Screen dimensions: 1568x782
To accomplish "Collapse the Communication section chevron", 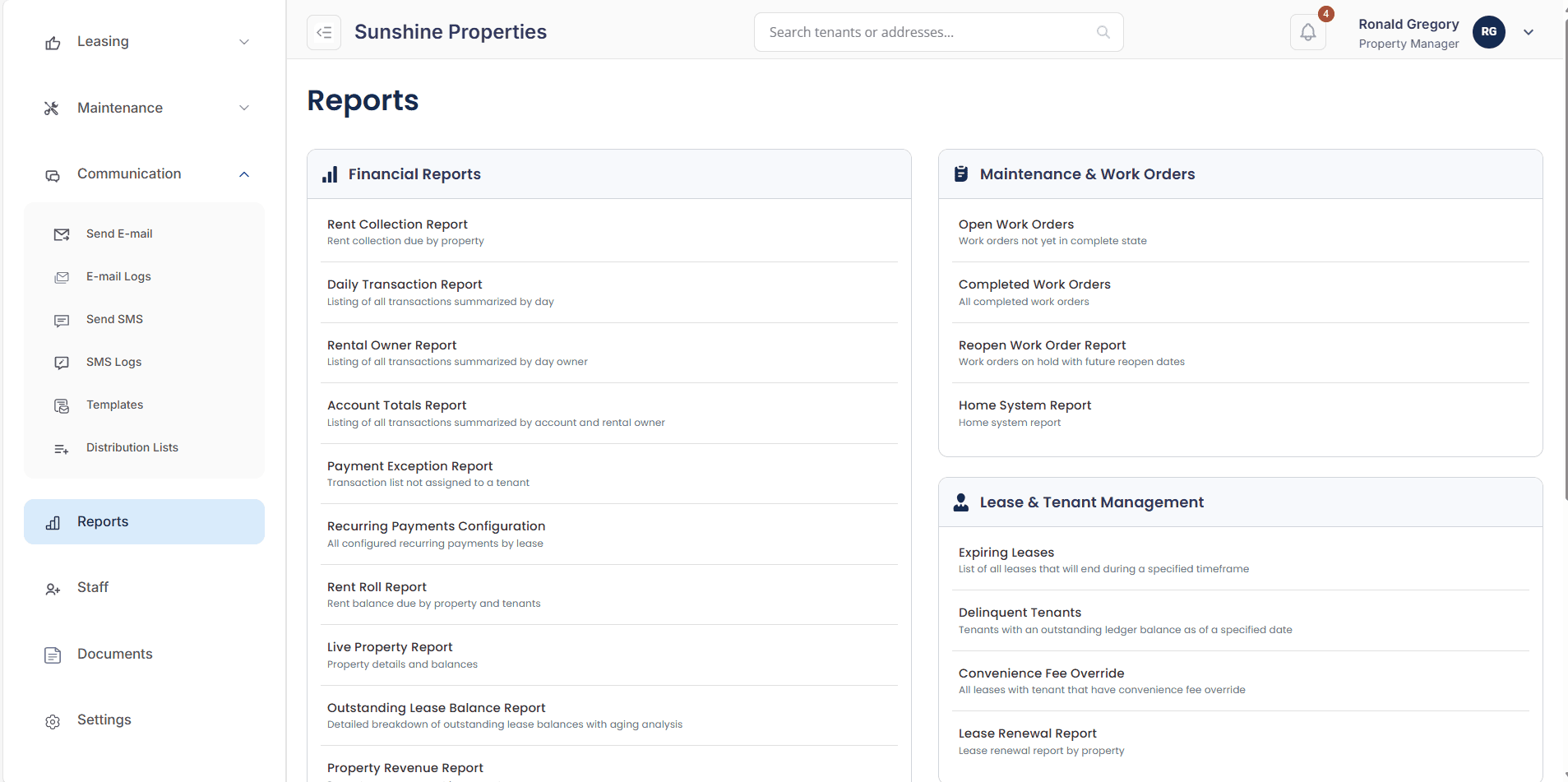I will [244, 174].
